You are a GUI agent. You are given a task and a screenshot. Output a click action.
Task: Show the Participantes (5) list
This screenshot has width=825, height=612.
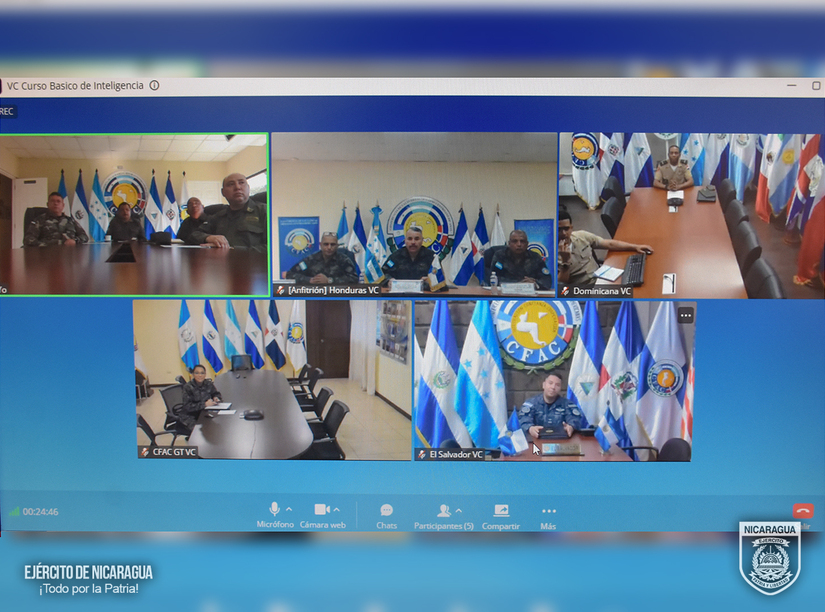click(x=444, y=511)
